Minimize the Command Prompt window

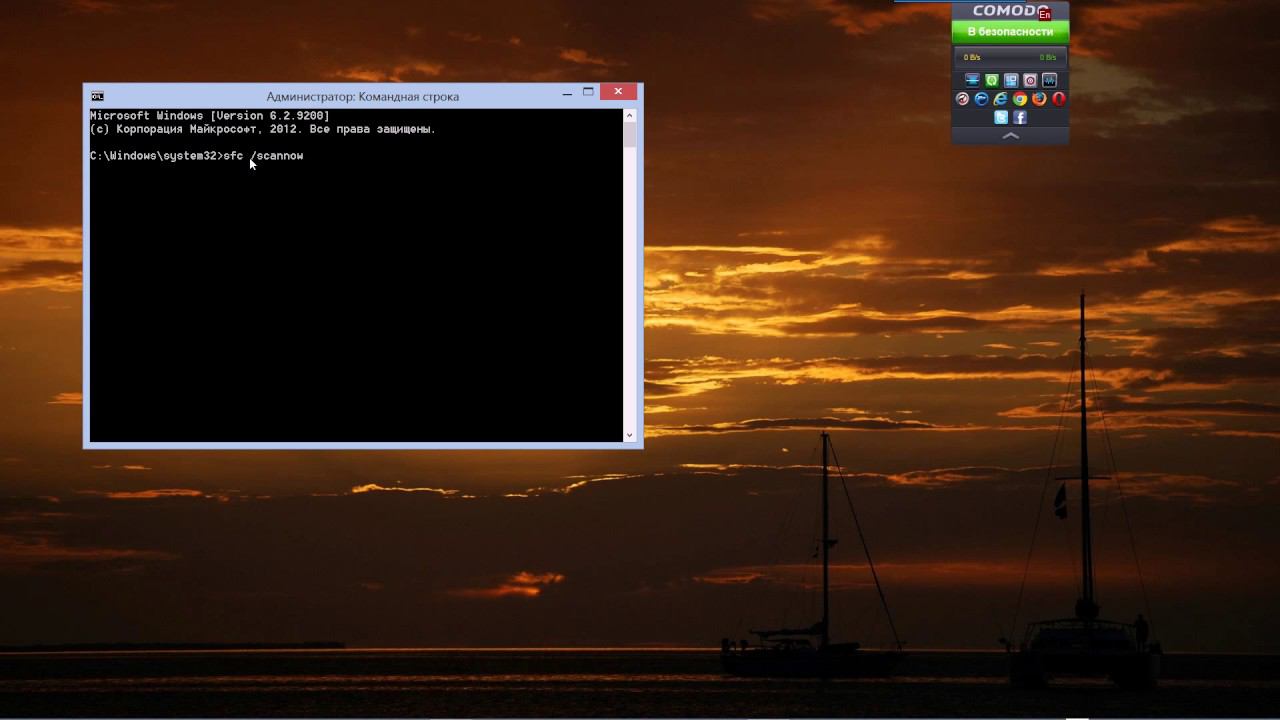(x=567, y=93)
